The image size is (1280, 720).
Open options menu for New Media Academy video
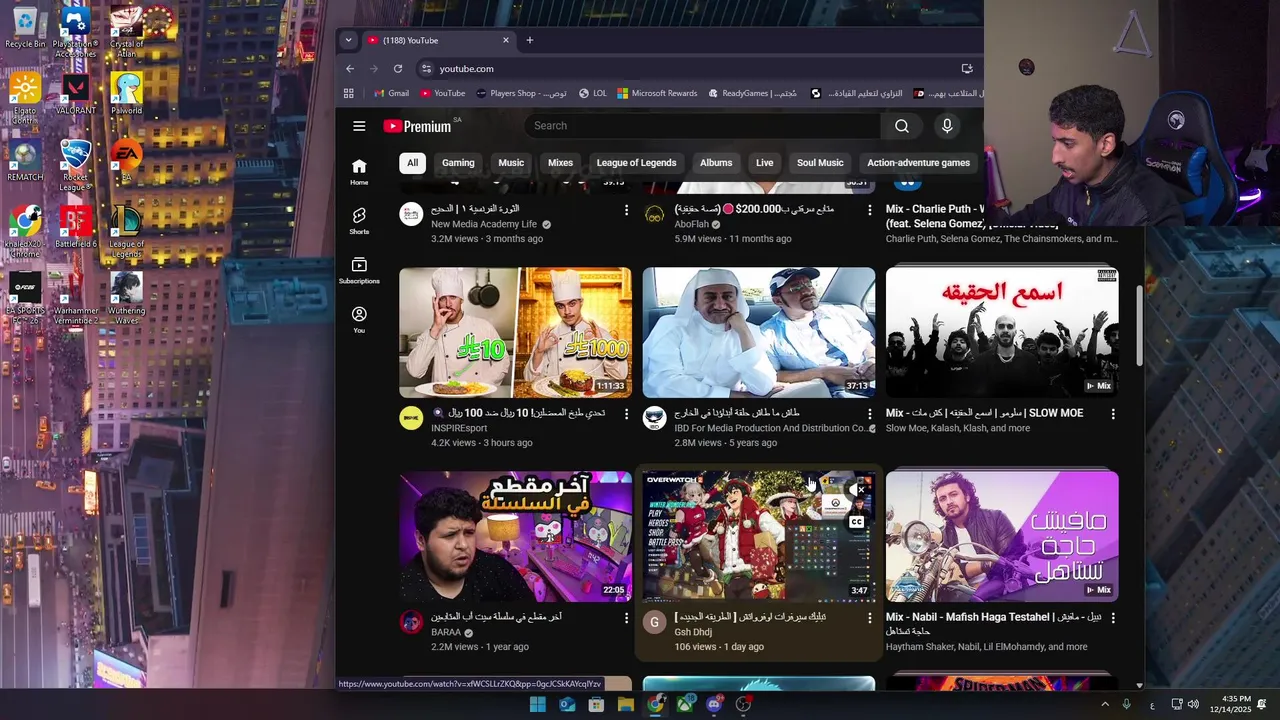click(x=626, y=210)
